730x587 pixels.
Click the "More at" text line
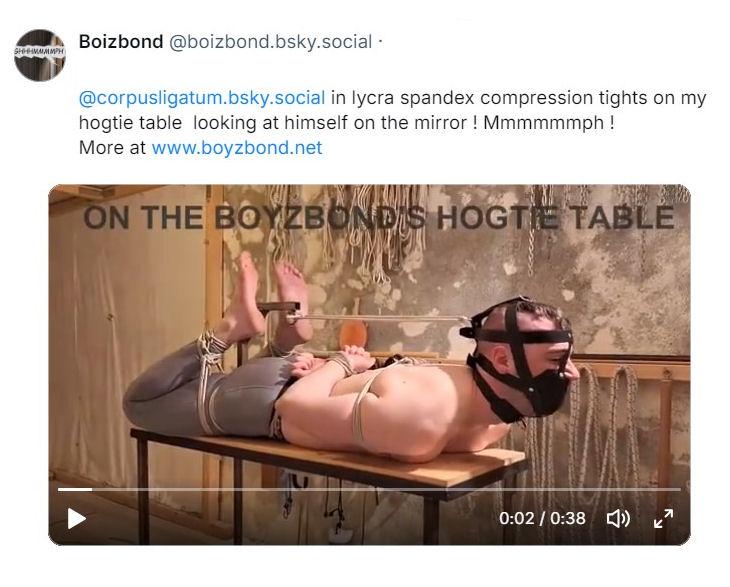[201, 148]
